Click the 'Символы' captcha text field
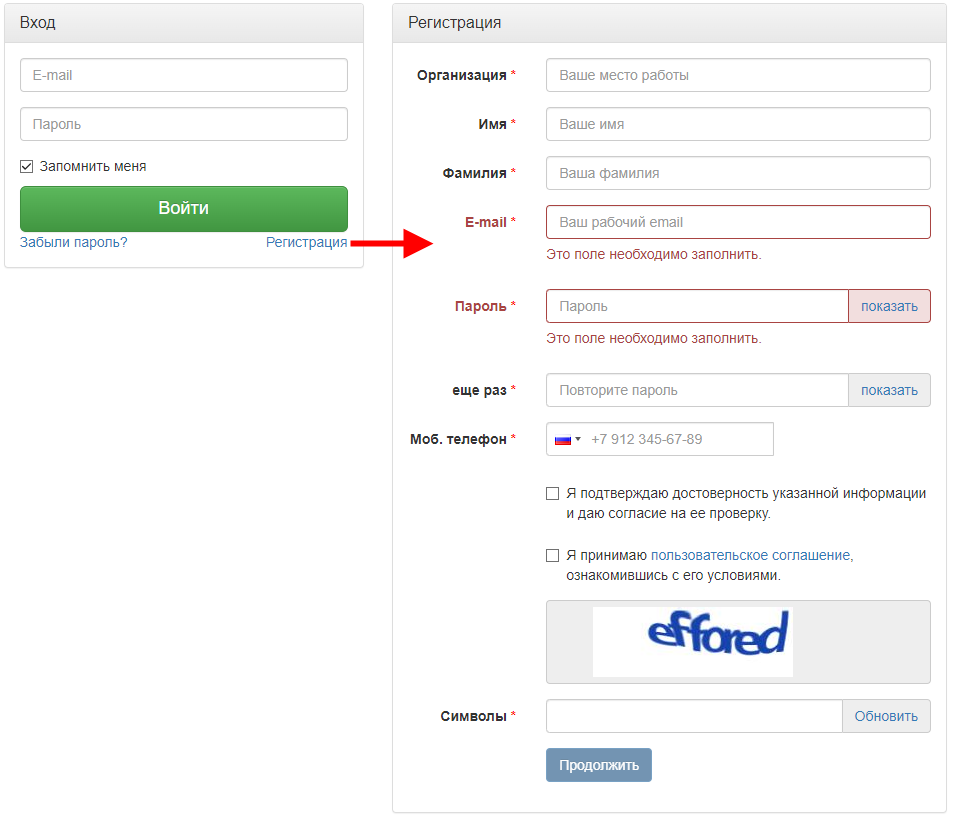Viewport: 954px width, 818px height. tap(694, 716)
